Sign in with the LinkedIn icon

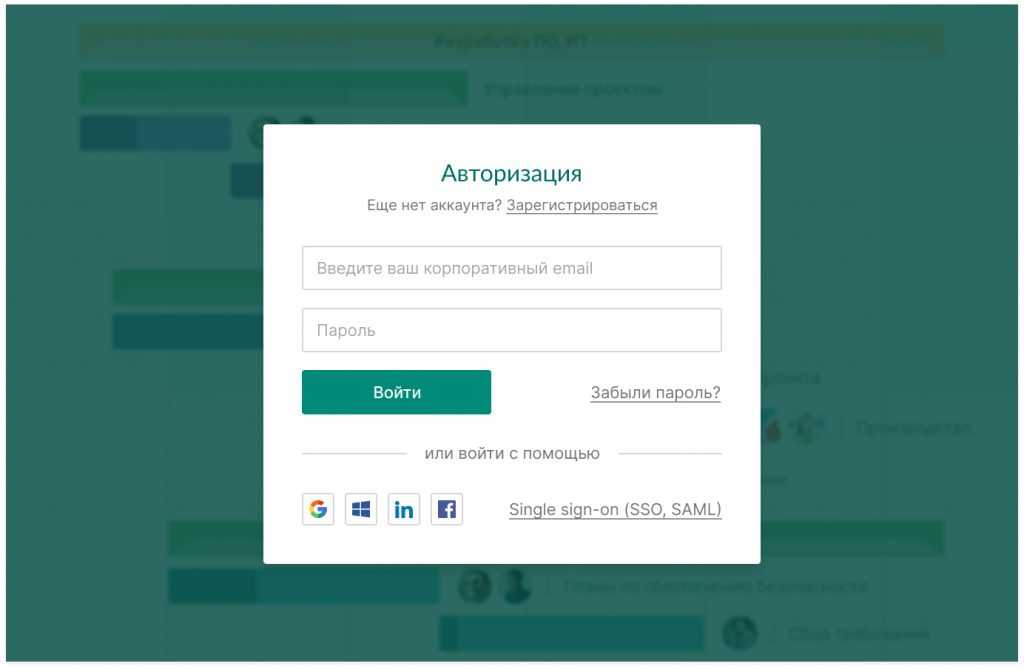(404, 509)
